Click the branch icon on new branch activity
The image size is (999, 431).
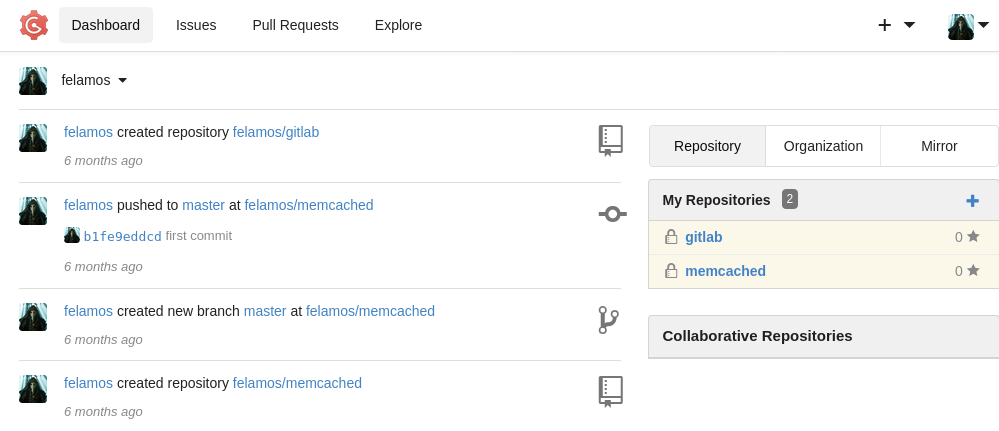pyautogui.click(x=608, y=320)
